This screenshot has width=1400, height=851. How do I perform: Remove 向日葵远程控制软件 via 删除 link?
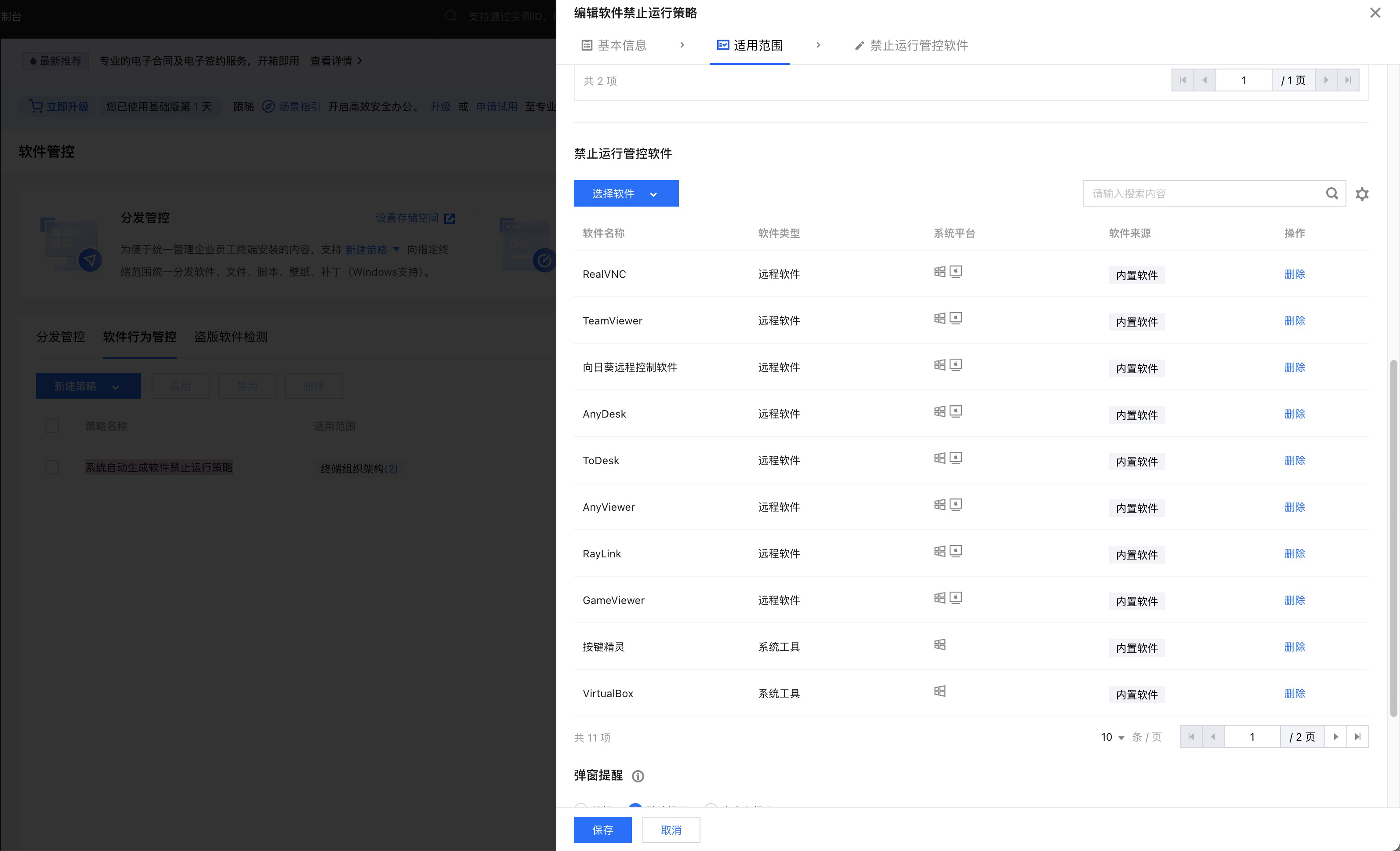click(1294, 367)
